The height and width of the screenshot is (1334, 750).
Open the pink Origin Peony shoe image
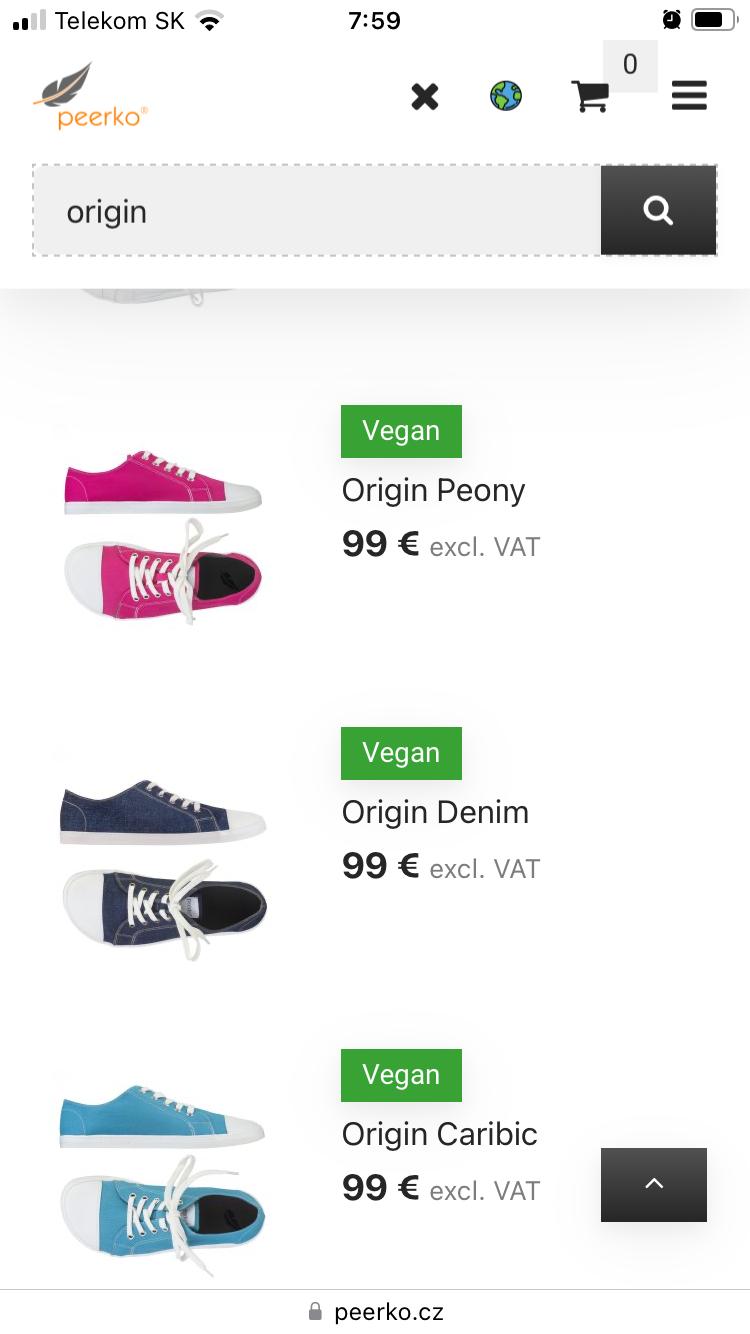pos(164,537)
